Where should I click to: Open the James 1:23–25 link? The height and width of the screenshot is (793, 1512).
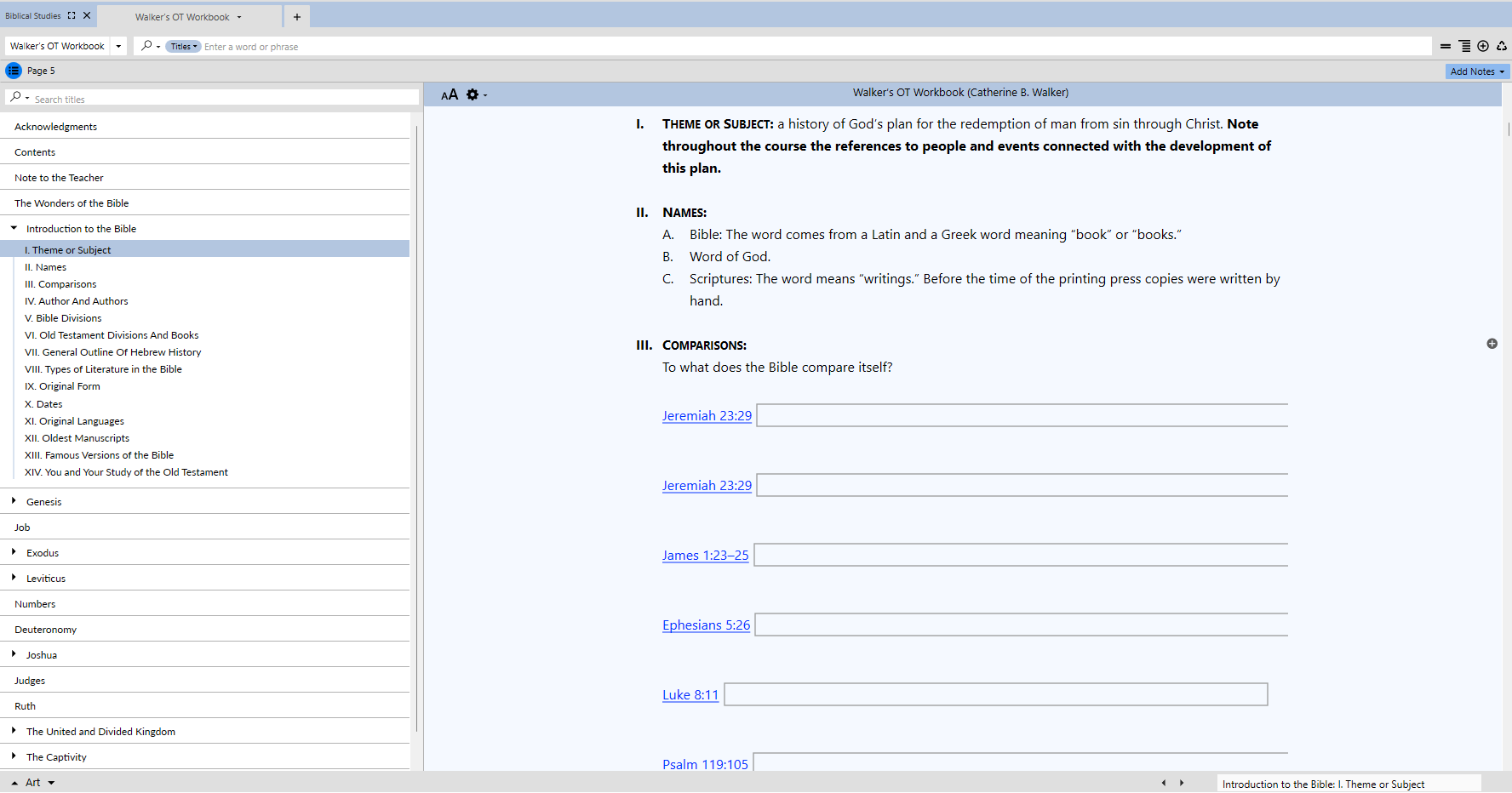(x=705, y=556)
